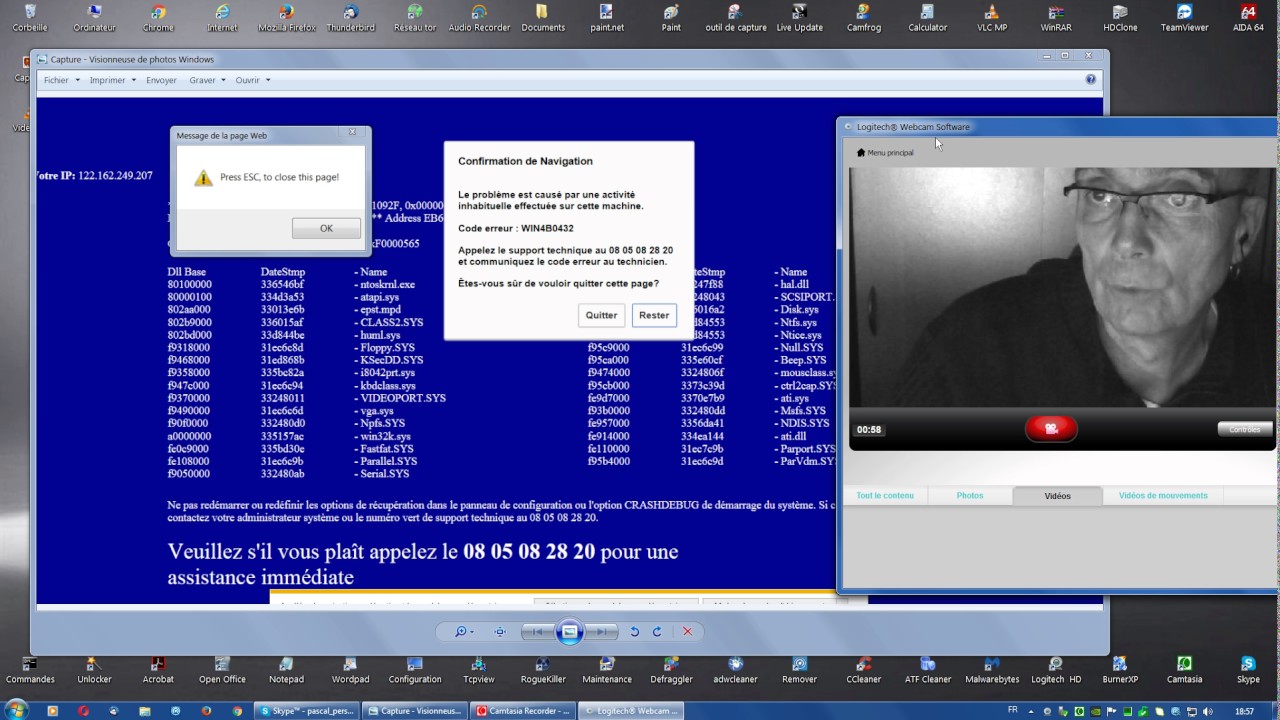The image size is (1280, 720).
Task: Open Skype desktop icon at bottom right
Action: point(1248,670)
